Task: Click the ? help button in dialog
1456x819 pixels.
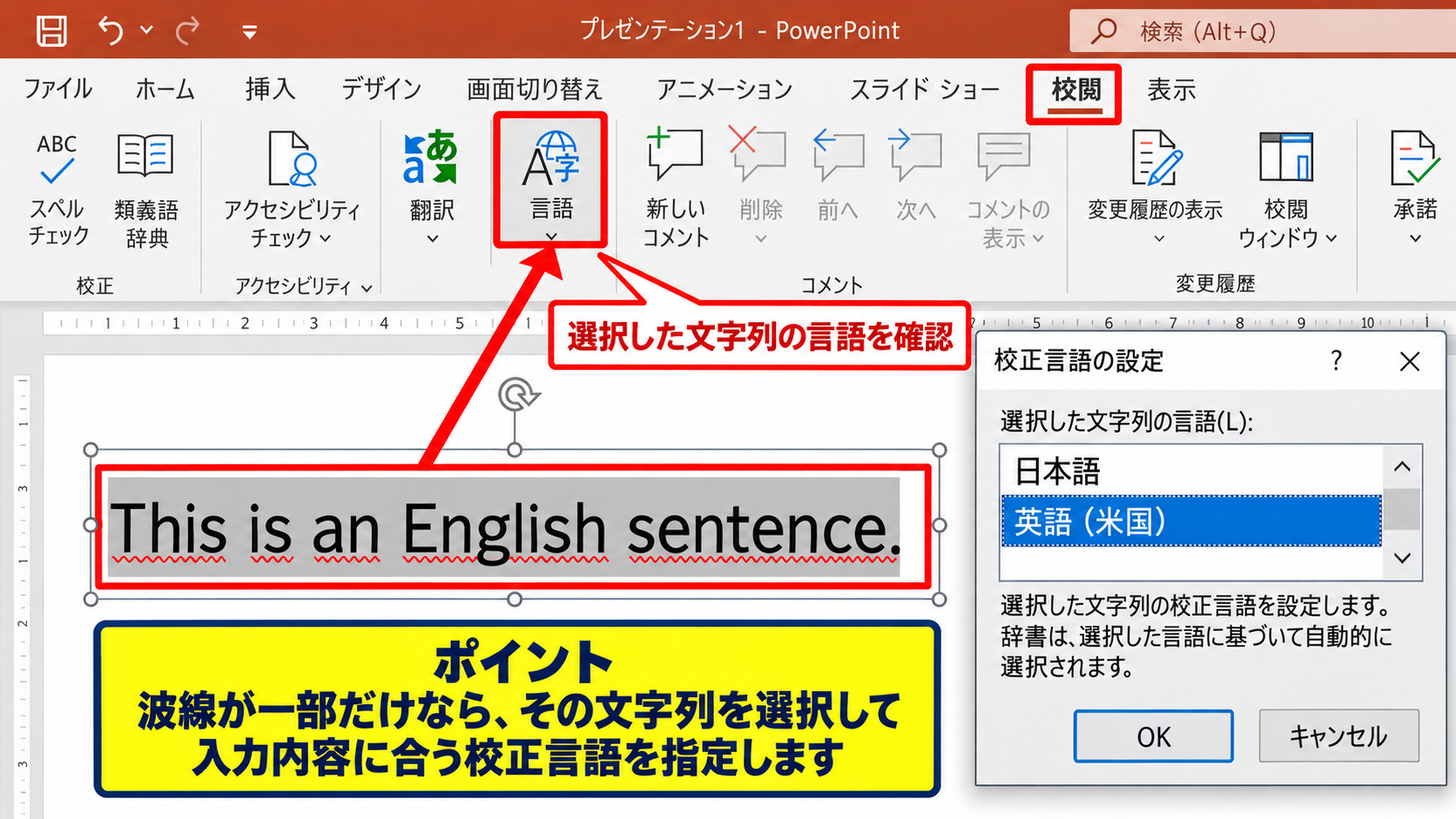Action: click(x=1336, y=360)
